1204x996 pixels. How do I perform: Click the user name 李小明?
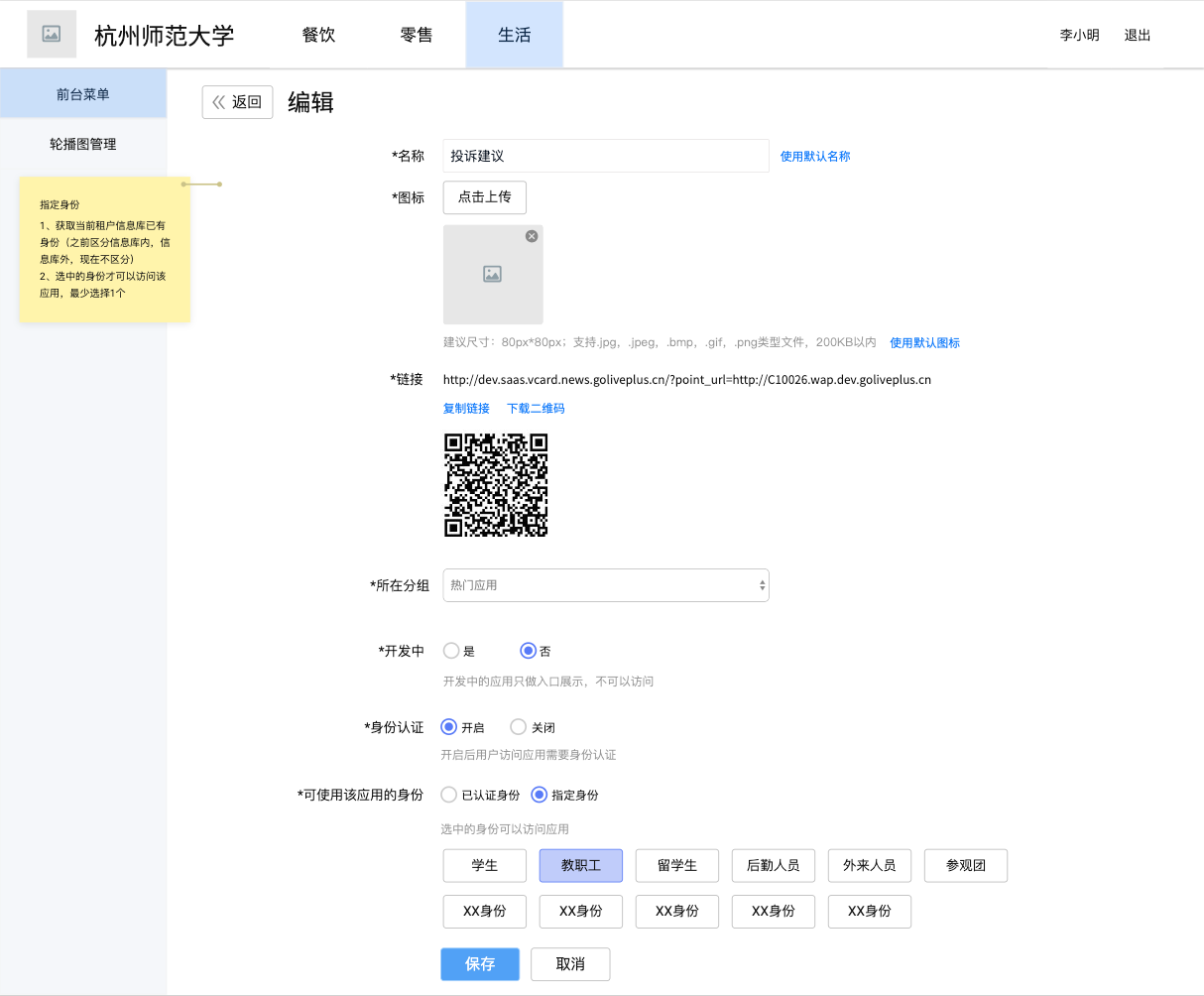[1079, 35]
